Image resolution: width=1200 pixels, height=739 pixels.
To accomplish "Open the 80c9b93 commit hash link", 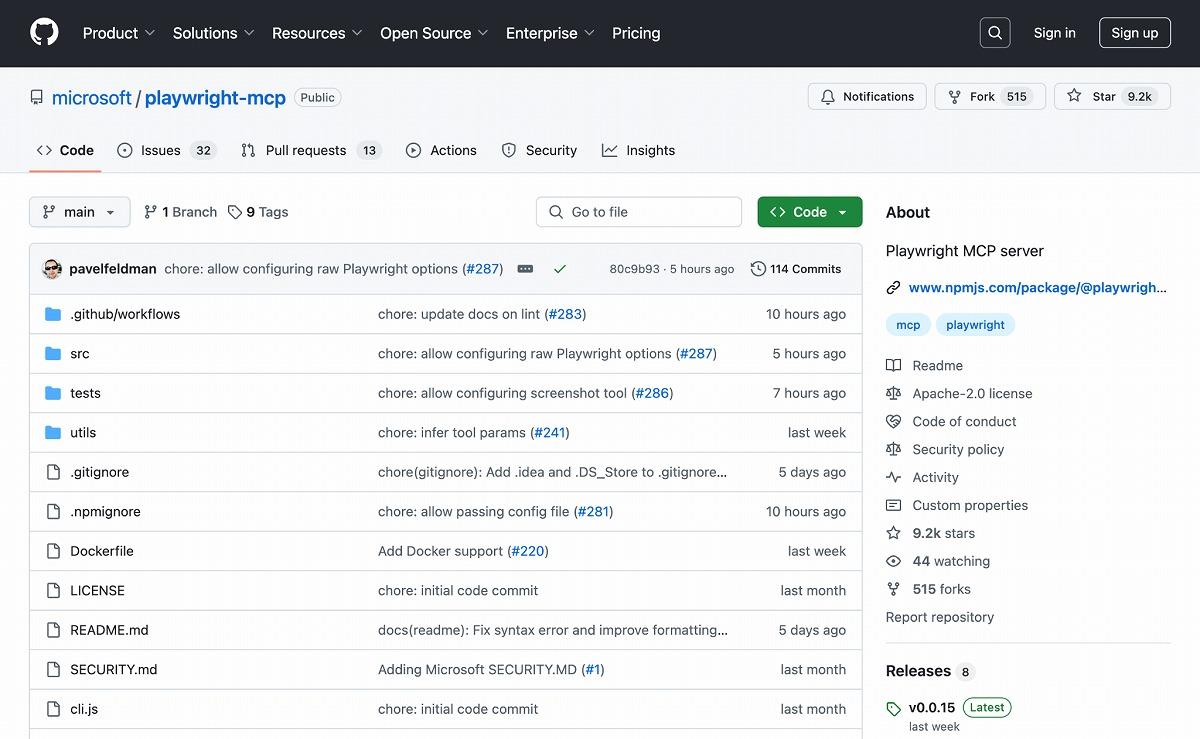I will point(635,269).
